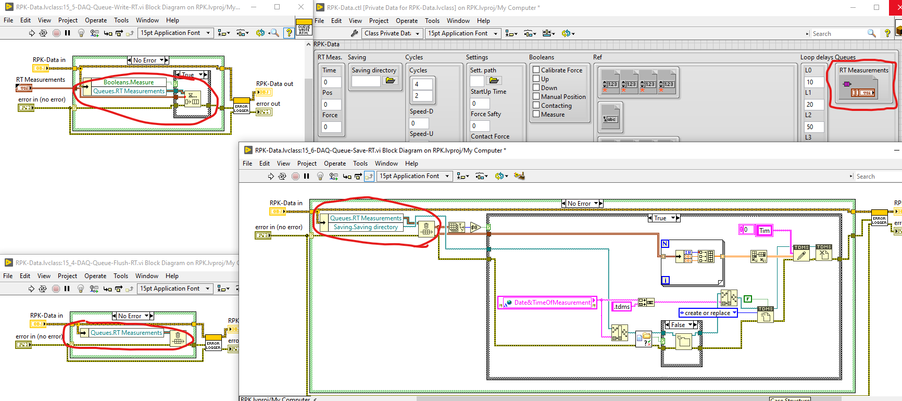This screenshot has width=902, height=401.
Task: Click Search field in RPK-Data.ctl toolbar
Action: click(x=838, y=33)
